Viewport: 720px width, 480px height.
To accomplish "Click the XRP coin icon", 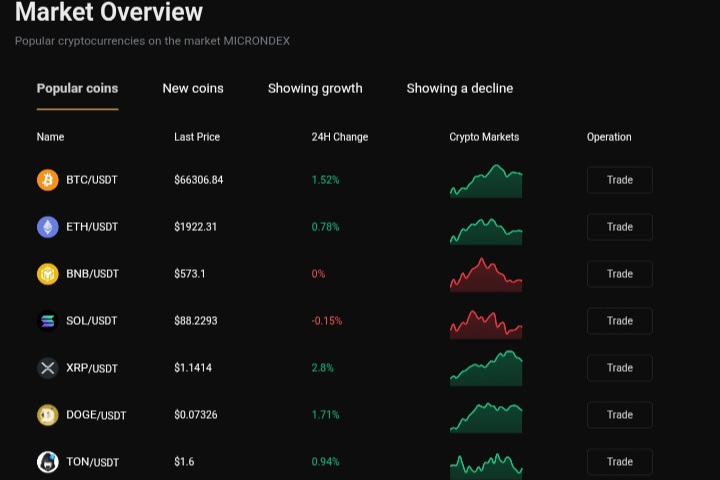I will tap(48, 368).
